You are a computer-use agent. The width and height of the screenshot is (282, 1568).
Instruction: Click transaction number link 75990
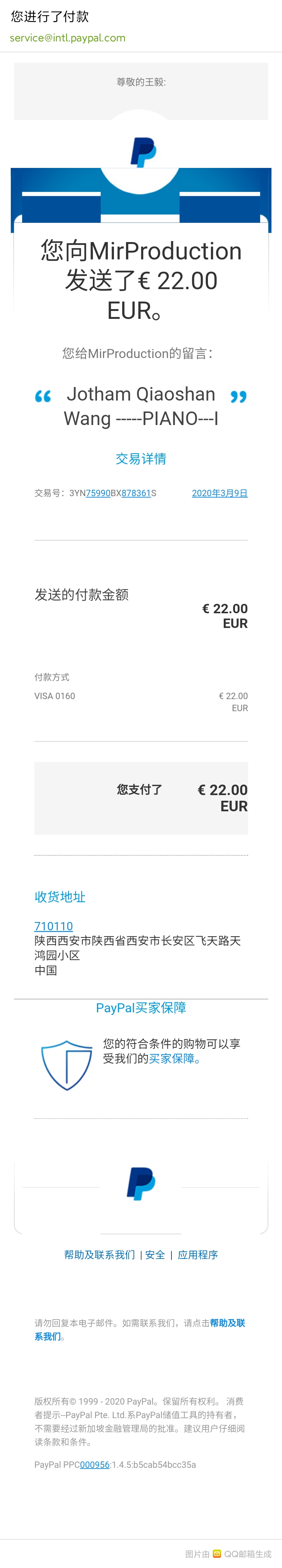pyautogui.click(x=98, y=493)
